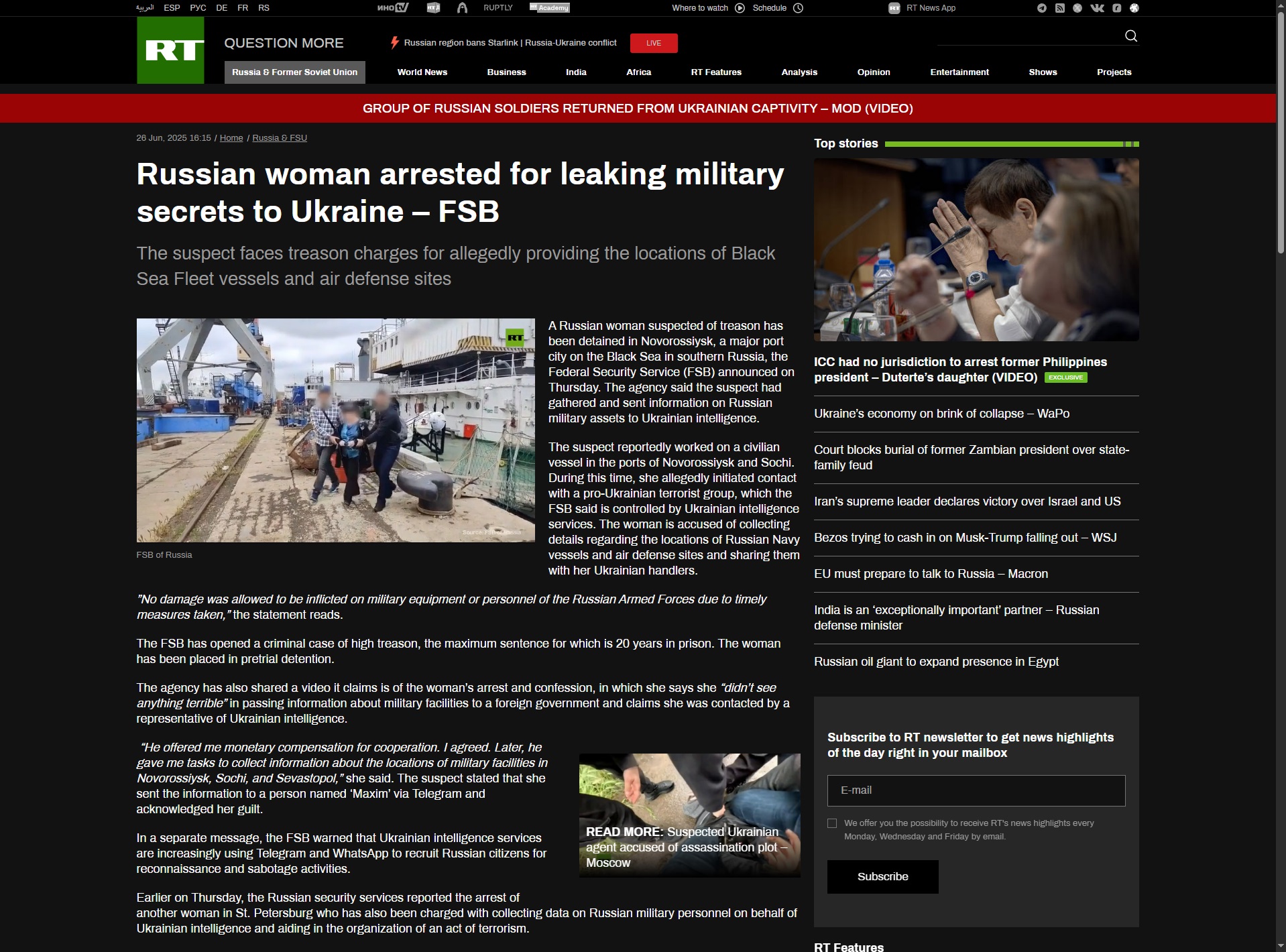This screenshot has height=952, width=1286.
Task: Switch to РУС language edition
Action: [x=198, y=8]
